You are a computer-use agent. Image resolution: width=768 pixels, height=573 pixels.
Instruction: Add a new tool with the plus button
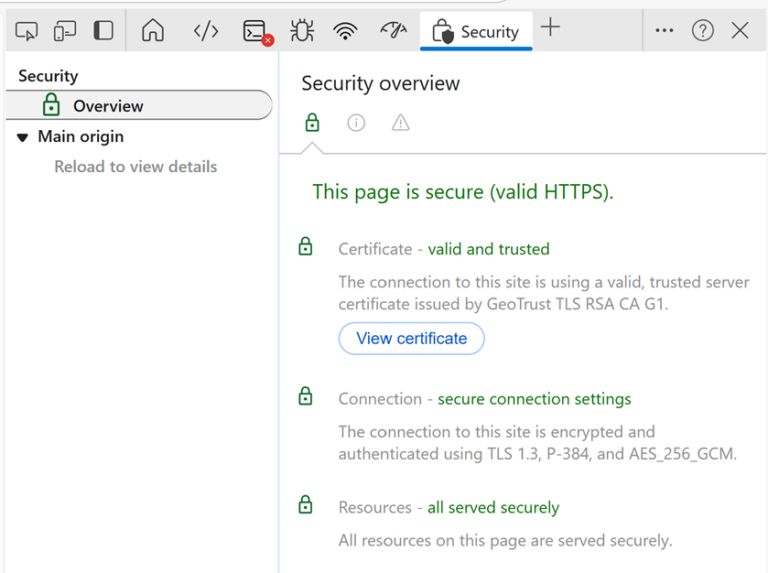point(551,27)
